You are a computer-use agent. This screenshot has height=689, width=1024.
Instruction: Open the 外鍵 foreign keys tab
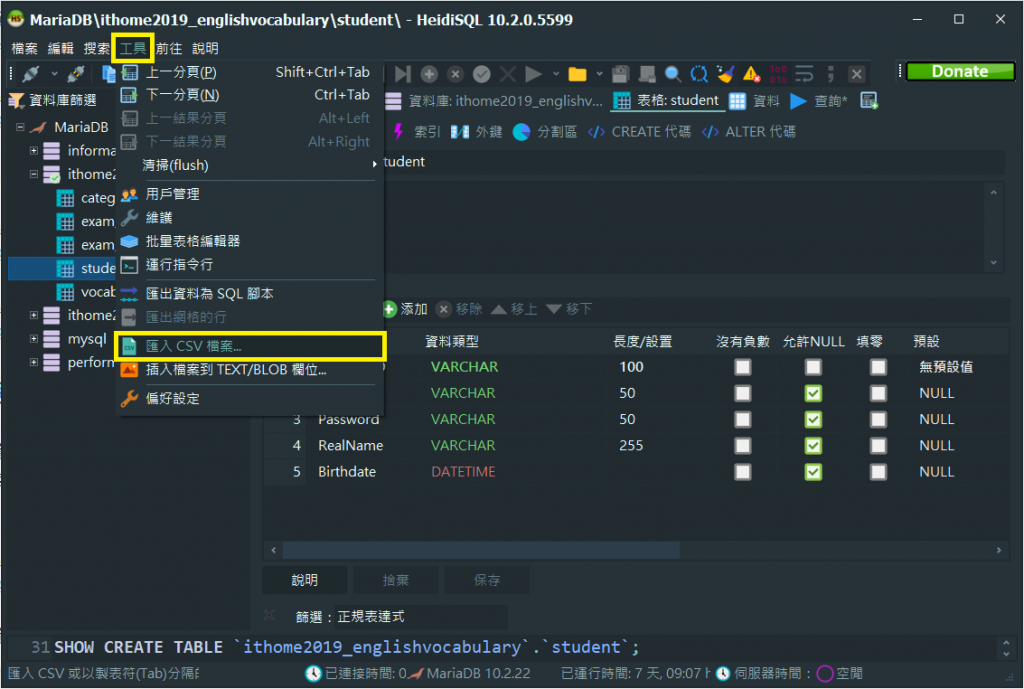point(477,132)
